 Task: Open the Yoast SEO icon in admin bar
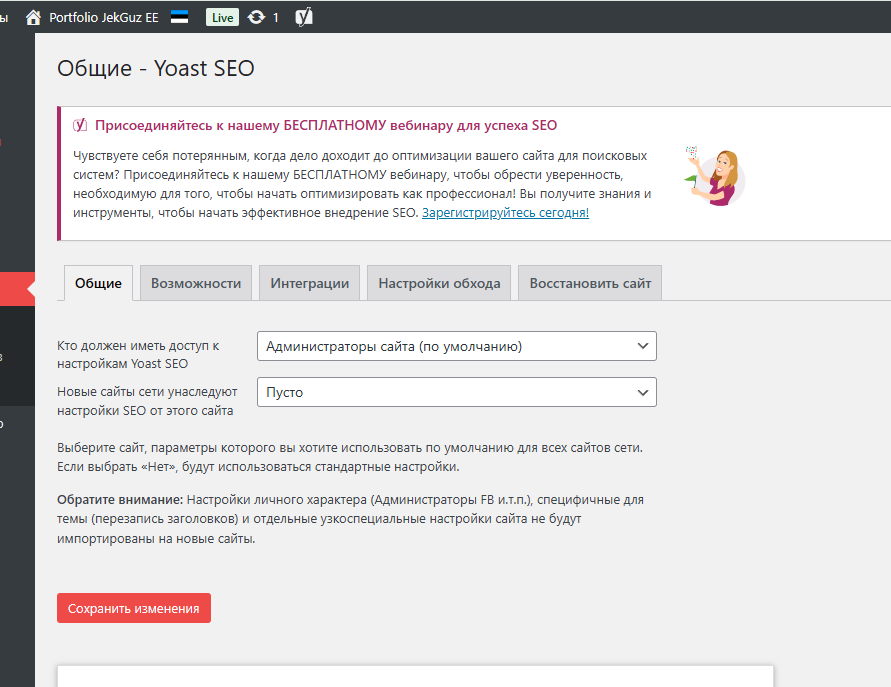[304, 17]
